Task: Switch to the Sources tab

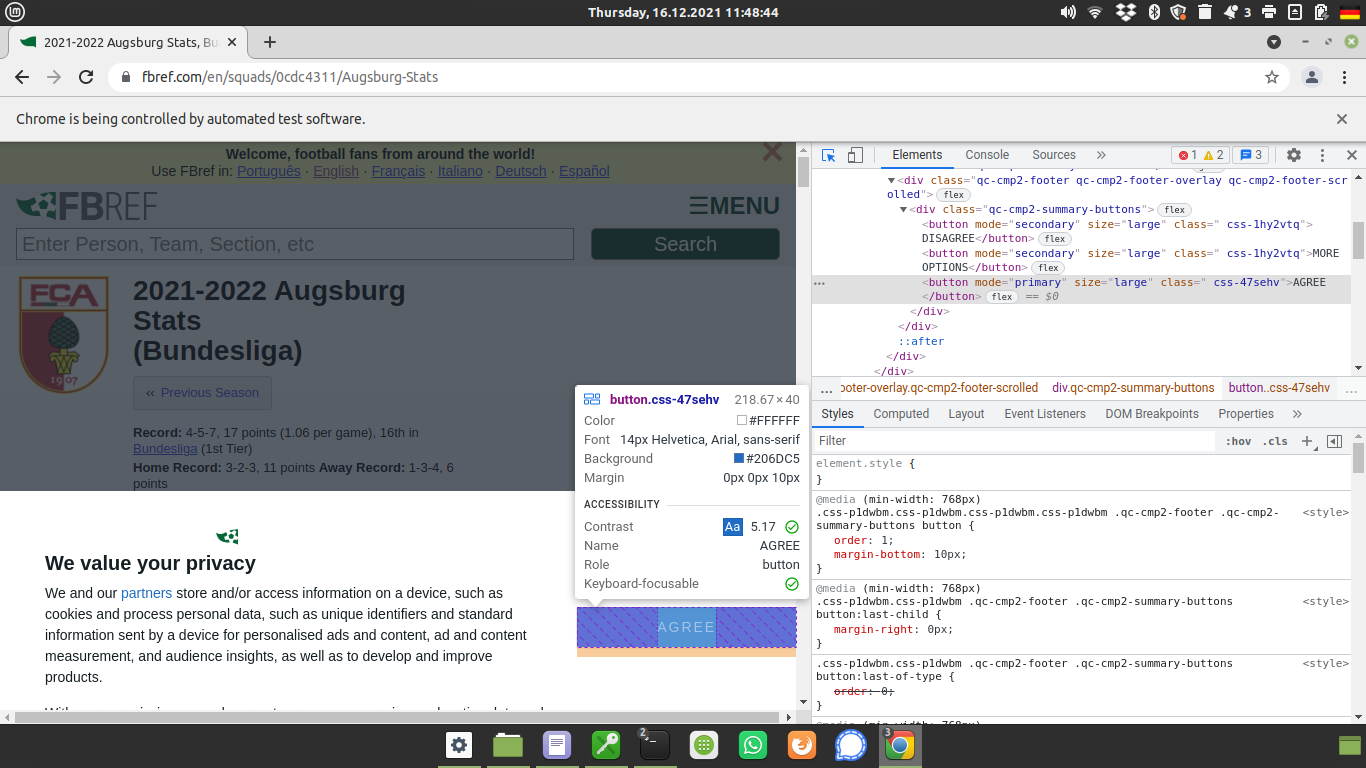Action: [1054, 155]
